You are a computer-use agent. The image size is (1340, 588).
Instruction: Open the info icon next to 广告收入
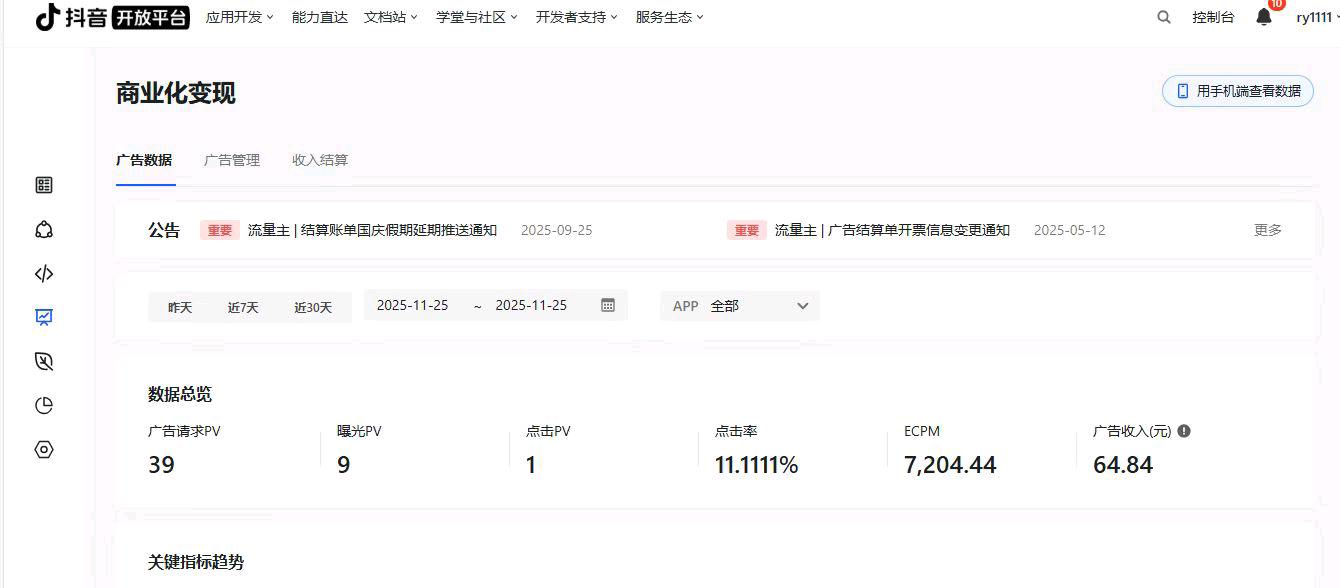point(1185,430)
